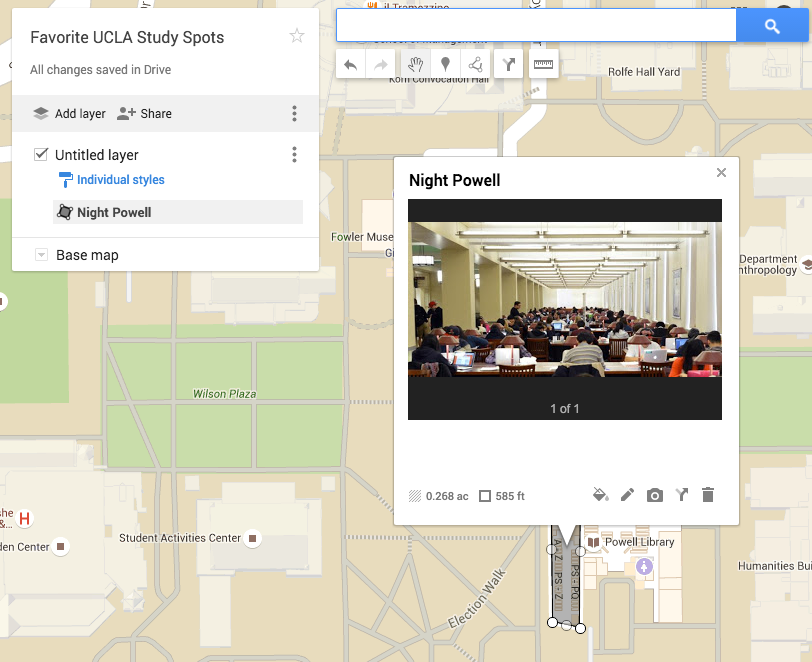Open the Night Powell library photo
The width and height of the screenshot is (812, 662).
pyautogui.click(x=564, y=299)
